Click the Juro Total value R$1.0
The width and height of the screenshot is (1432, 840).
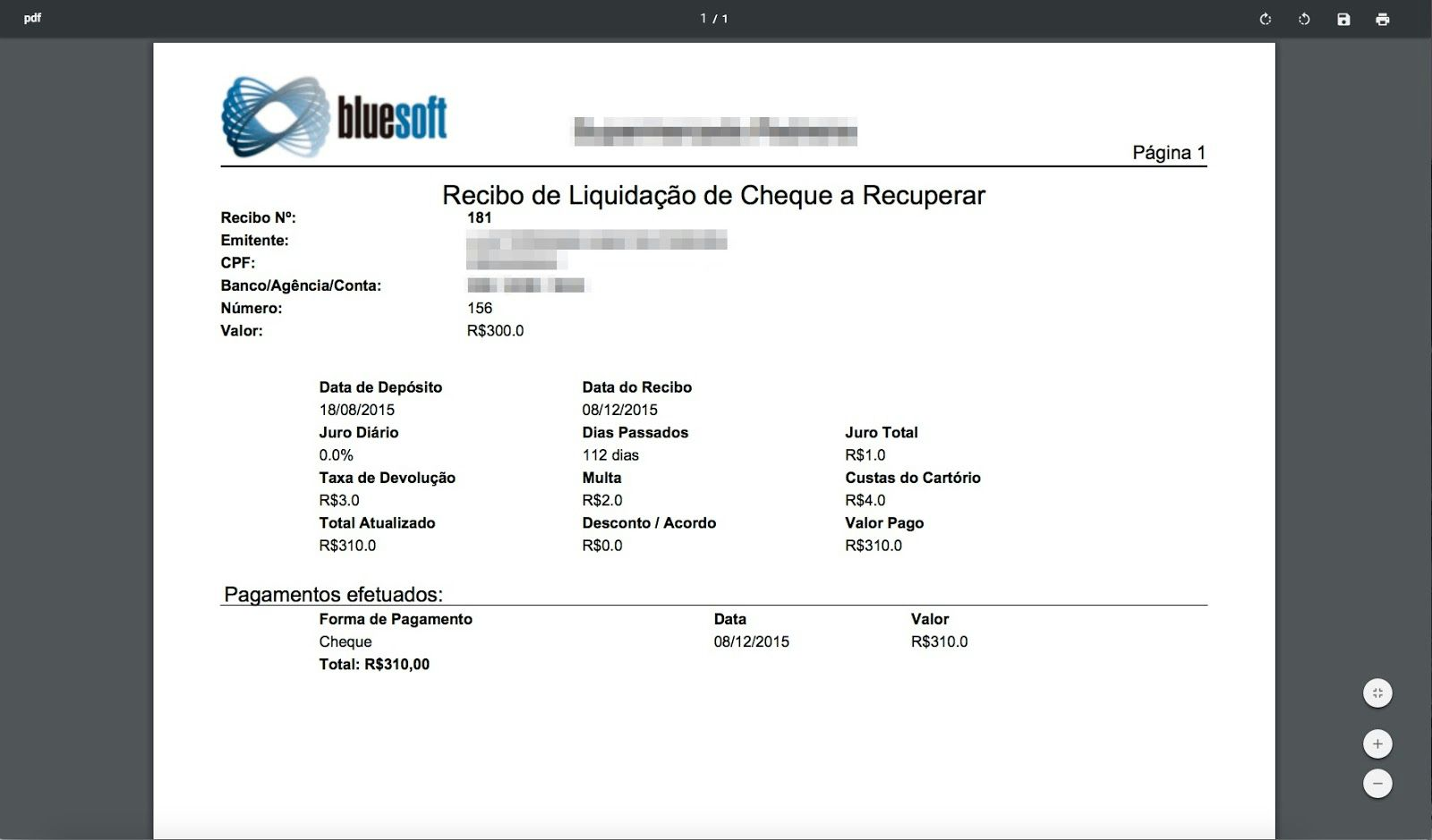click(865, 455)
